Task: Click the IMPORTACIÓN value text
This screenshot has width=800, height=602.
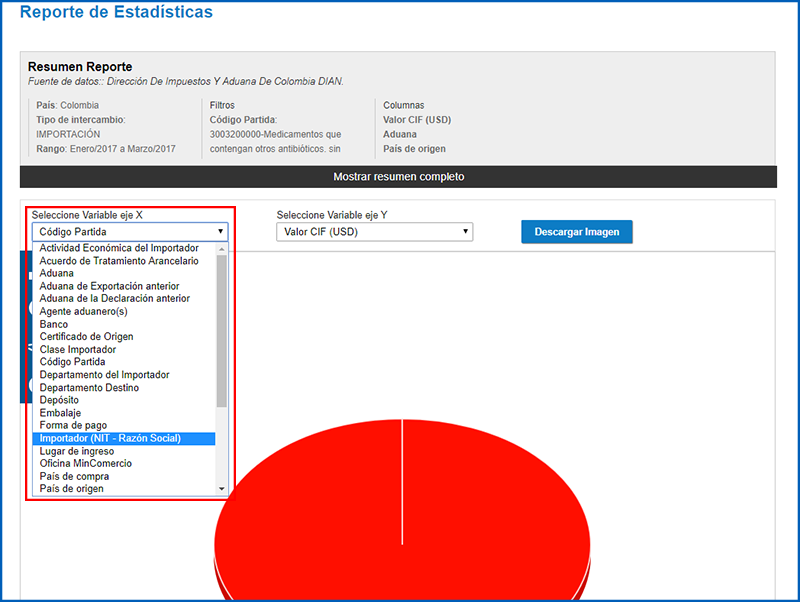Action: pos(68,134)
